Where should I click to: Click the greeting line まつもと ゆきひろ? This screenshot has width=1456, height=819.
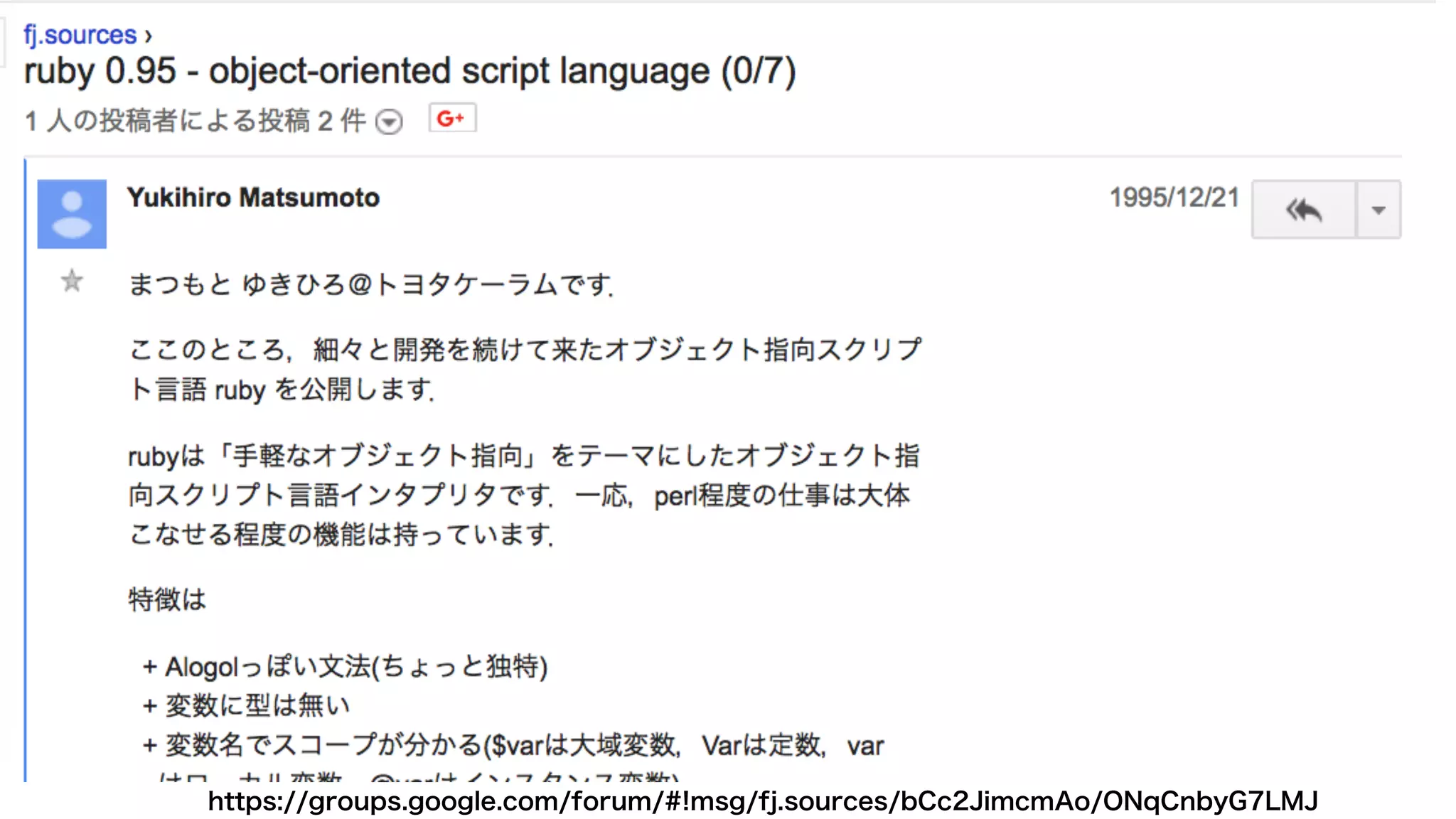[370, 284]
